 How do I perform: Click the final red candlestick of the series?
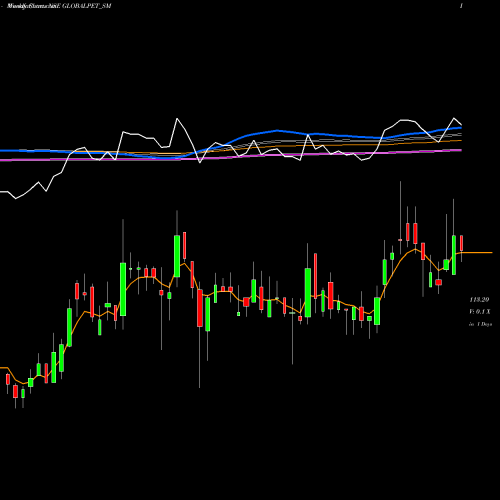[461, 243]
